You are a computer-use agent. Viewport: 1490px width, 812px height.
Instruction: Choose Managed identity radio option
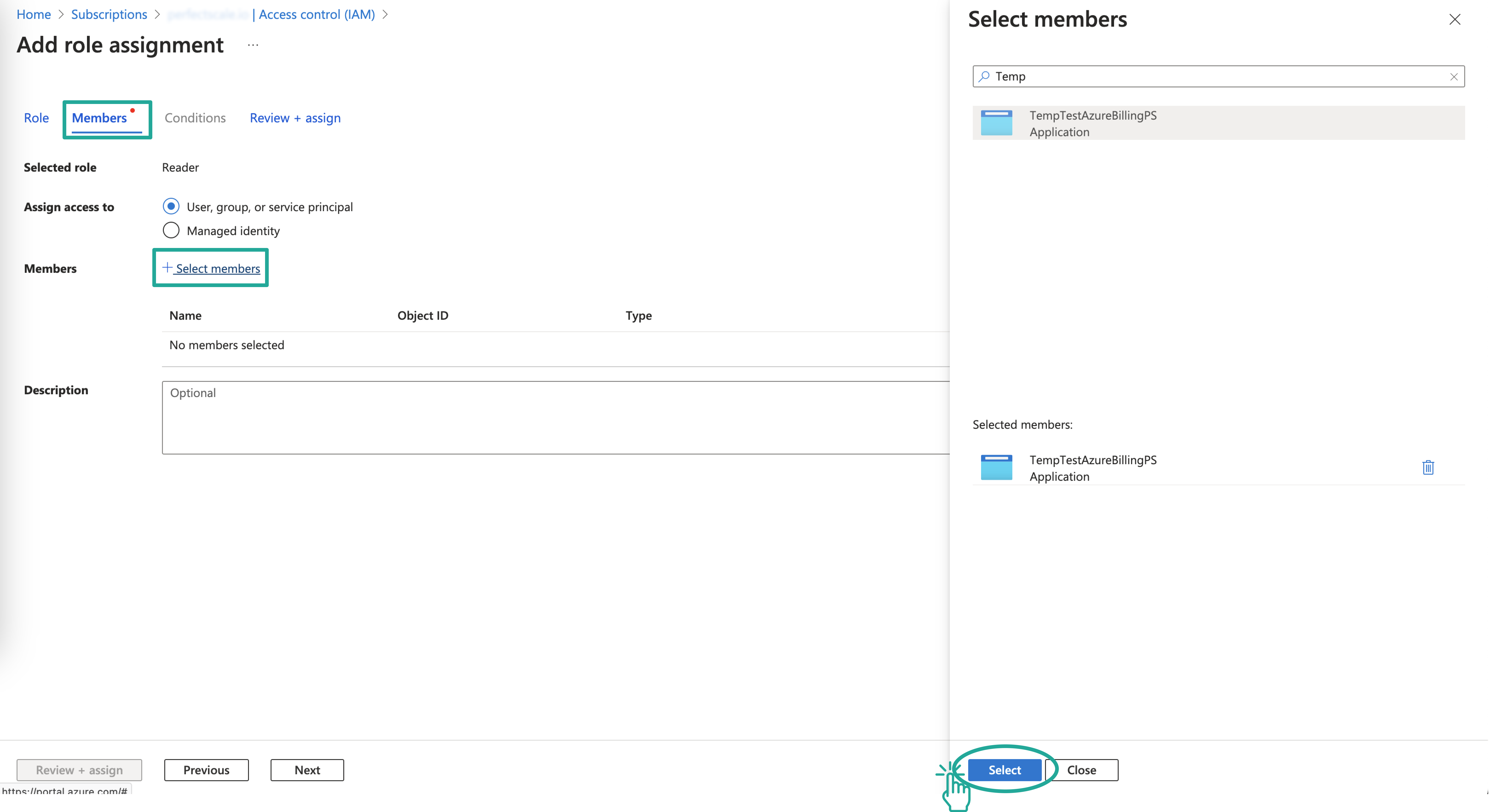point(171,230)
